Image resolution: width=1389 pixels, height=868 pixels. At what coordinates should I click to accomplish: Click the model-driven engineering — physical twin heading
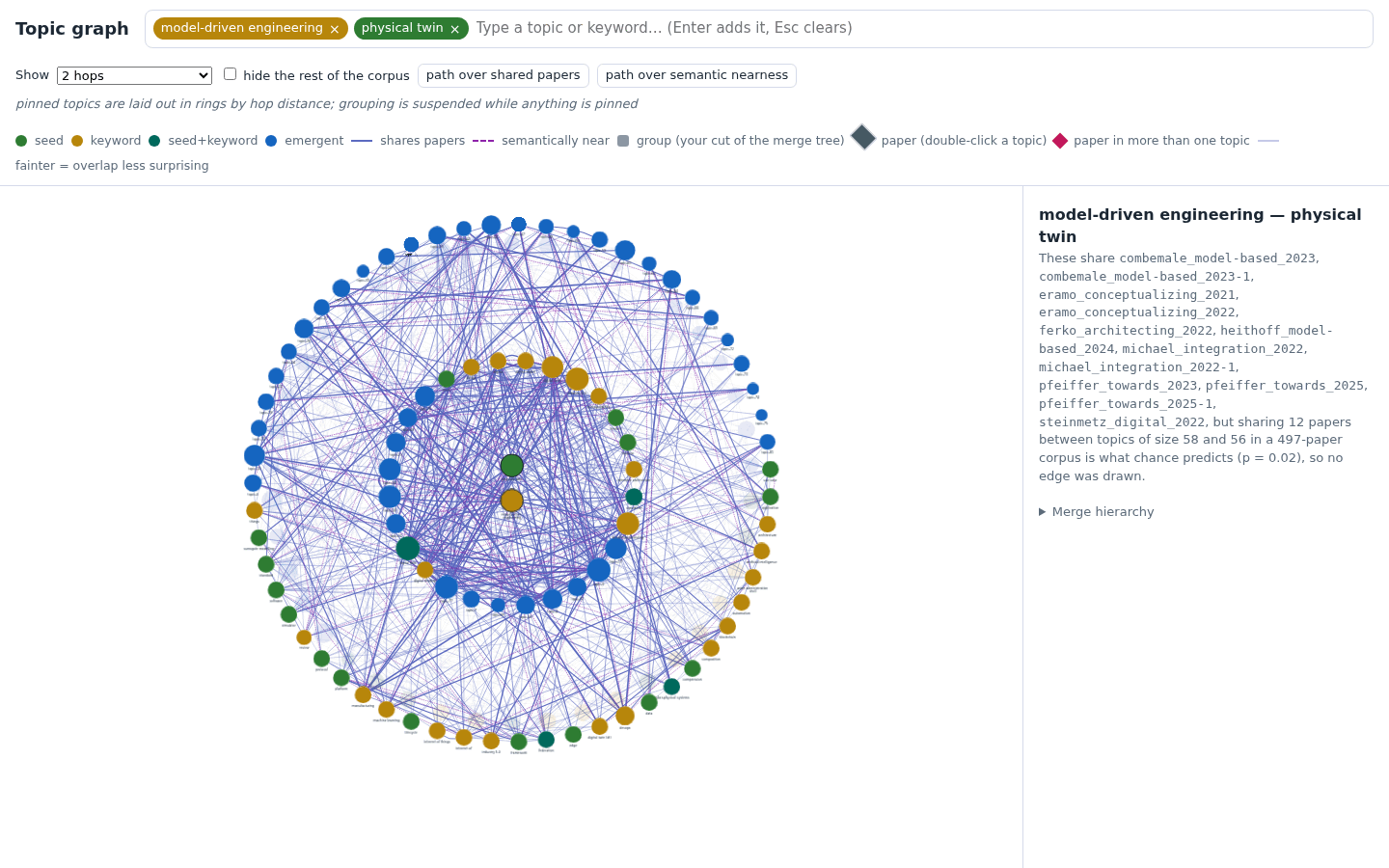(1200, 226)
